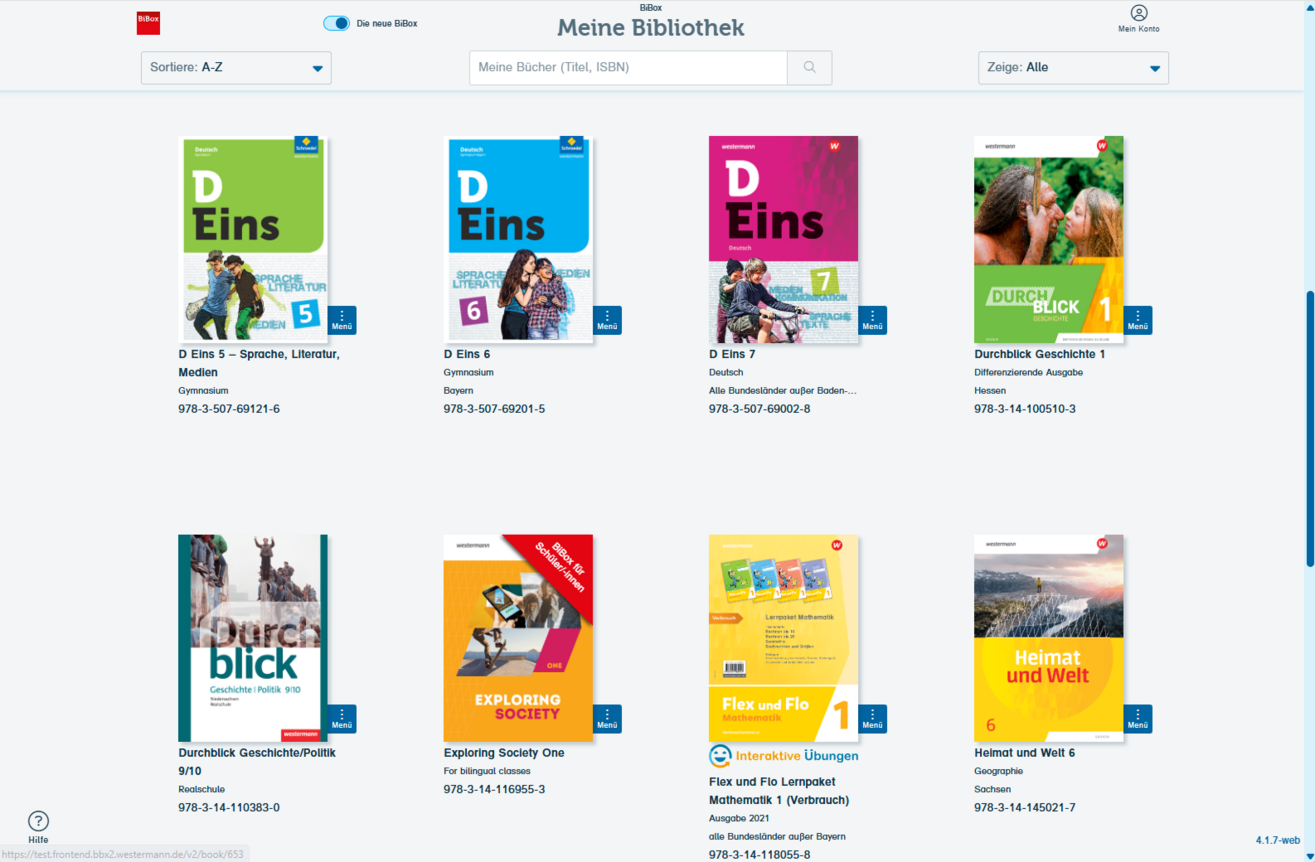Click the red BiBox logo

pos(148,23)
